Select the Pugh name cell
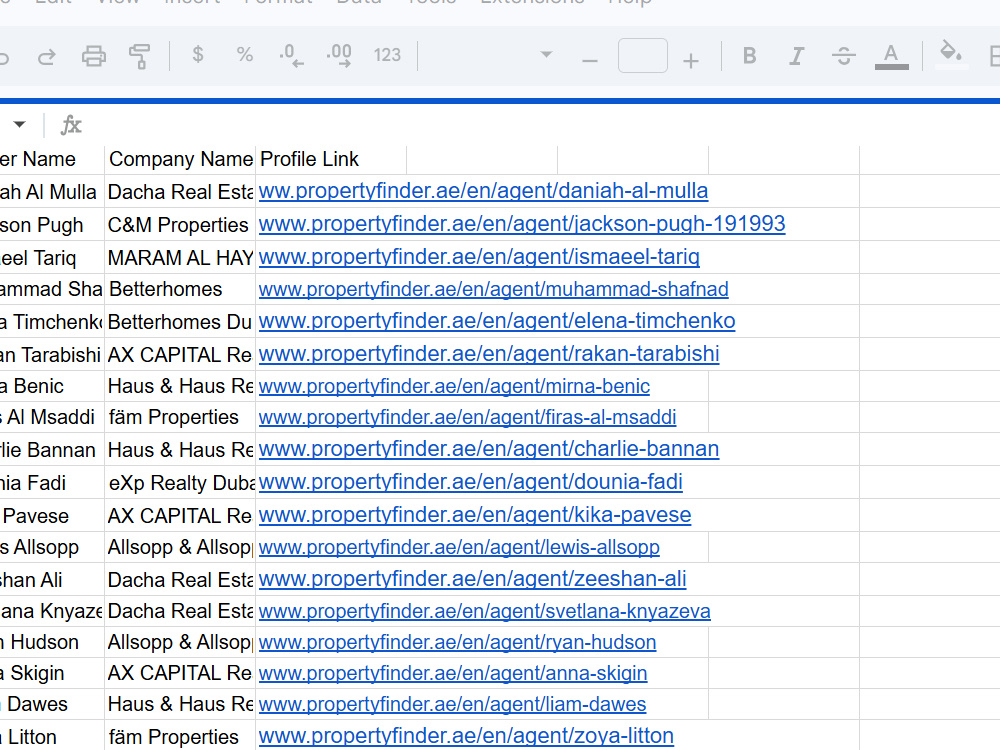1000x750 pixels. (x=52, y=224)
